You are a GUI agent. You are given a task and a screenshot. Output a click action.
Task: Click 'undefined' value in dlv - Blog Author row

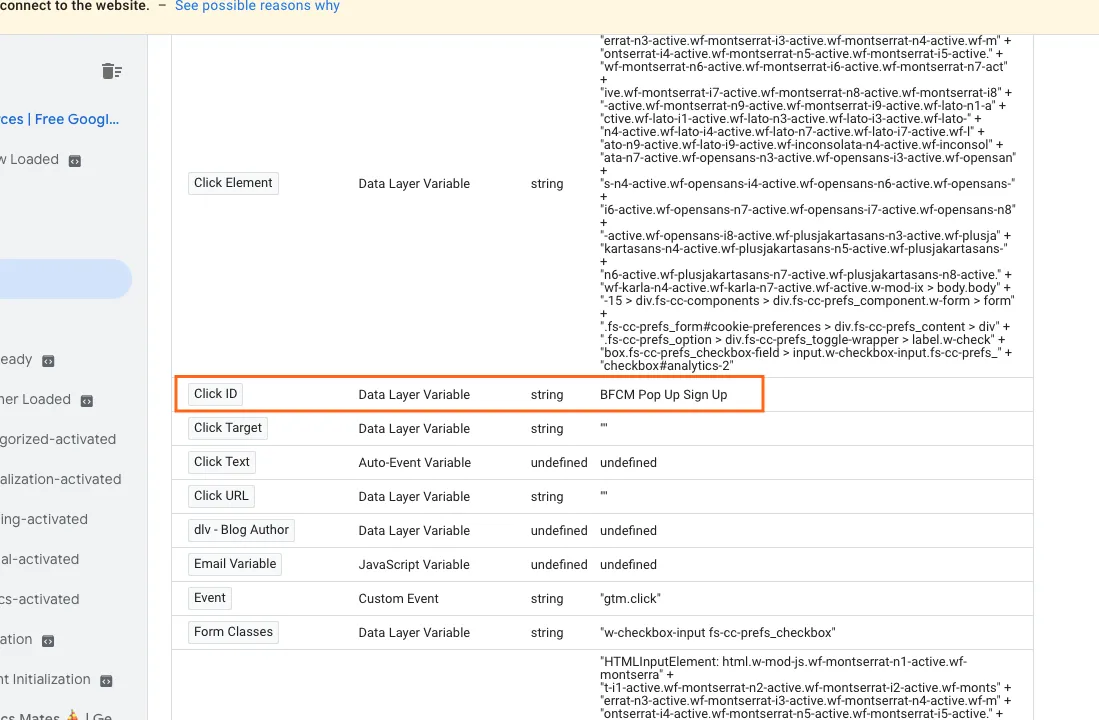629,531
